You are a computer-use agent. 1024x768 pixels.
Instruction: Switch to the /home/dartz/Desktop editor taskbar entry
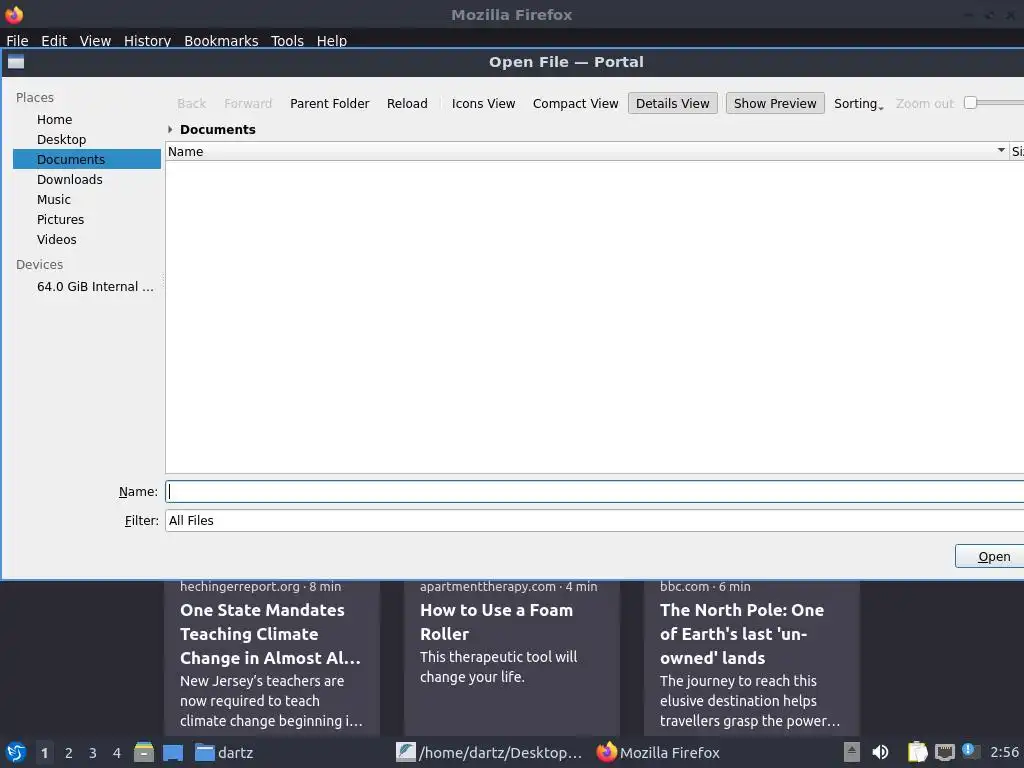pos(488,752)
